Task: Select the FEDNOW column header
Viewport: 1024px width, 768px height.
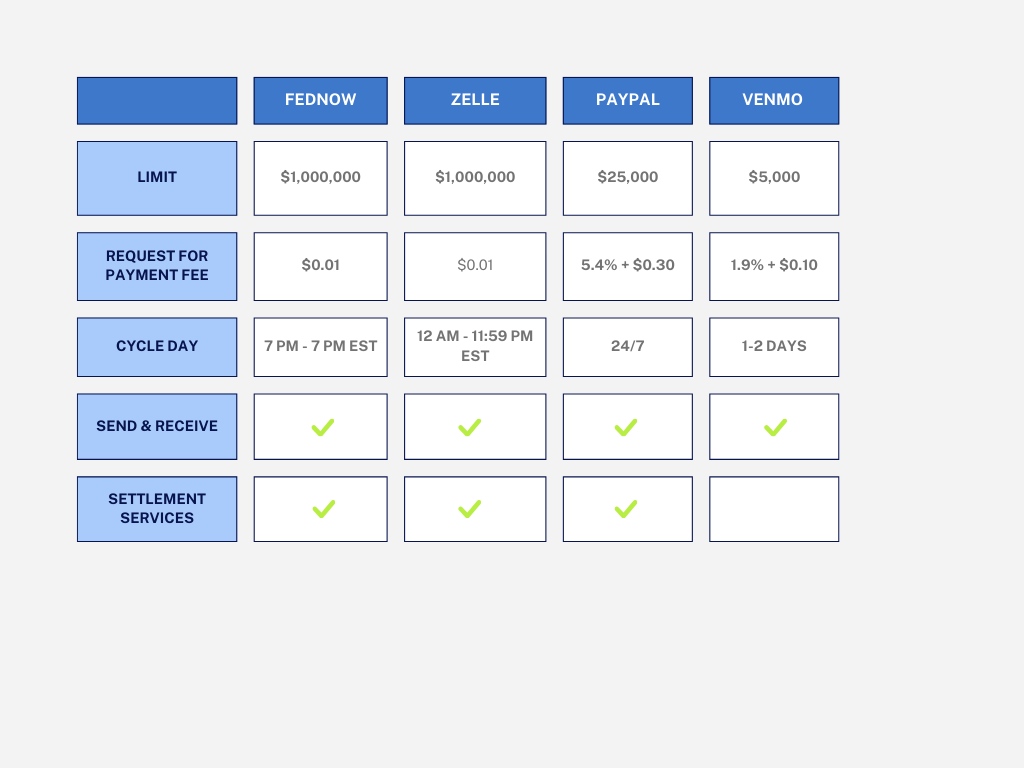Action: 320,100
